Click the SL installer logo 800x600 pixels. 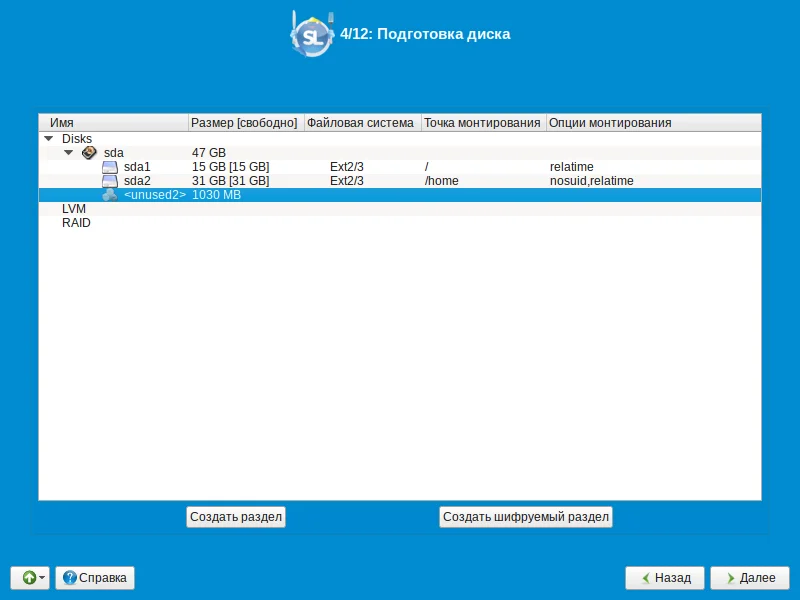click(x=312, y=34)
